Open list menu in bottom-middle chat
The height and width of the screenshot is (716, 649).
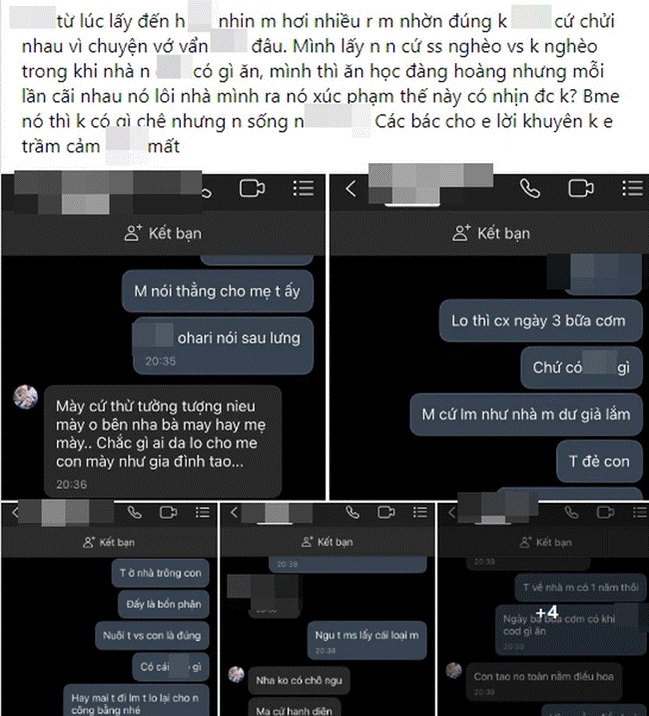pos(420,512)
